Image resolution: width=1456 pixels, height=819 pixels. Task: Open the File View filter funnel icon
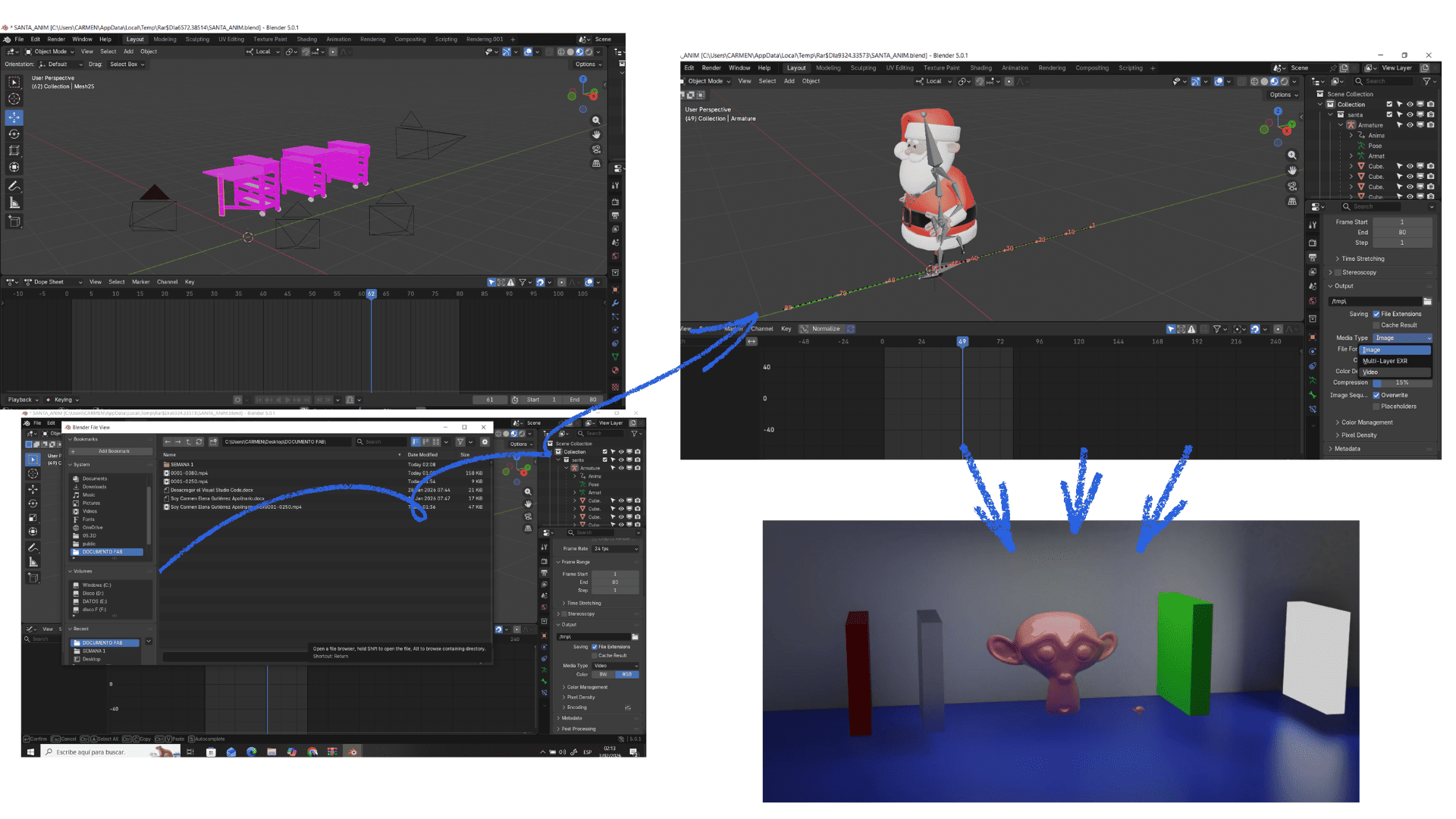[x=460, y=441]
